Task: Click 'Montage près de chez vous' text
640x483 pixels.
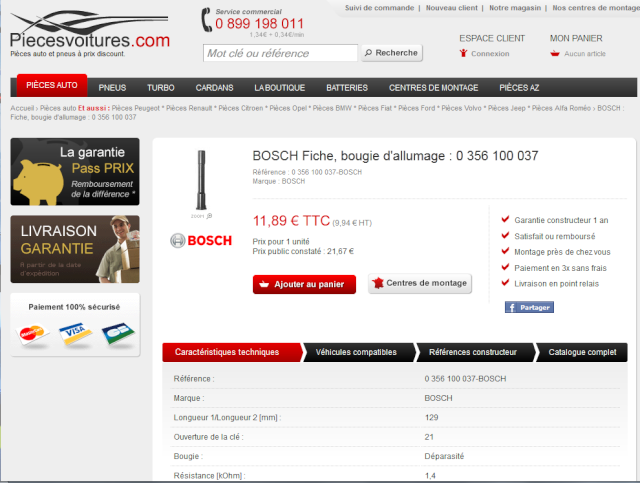Action: [x=562, y=252]
